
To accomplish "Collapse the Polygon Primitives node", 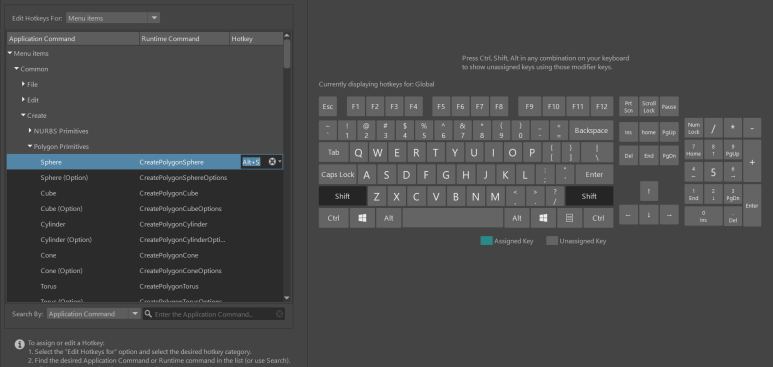I will tap(30, 147).
